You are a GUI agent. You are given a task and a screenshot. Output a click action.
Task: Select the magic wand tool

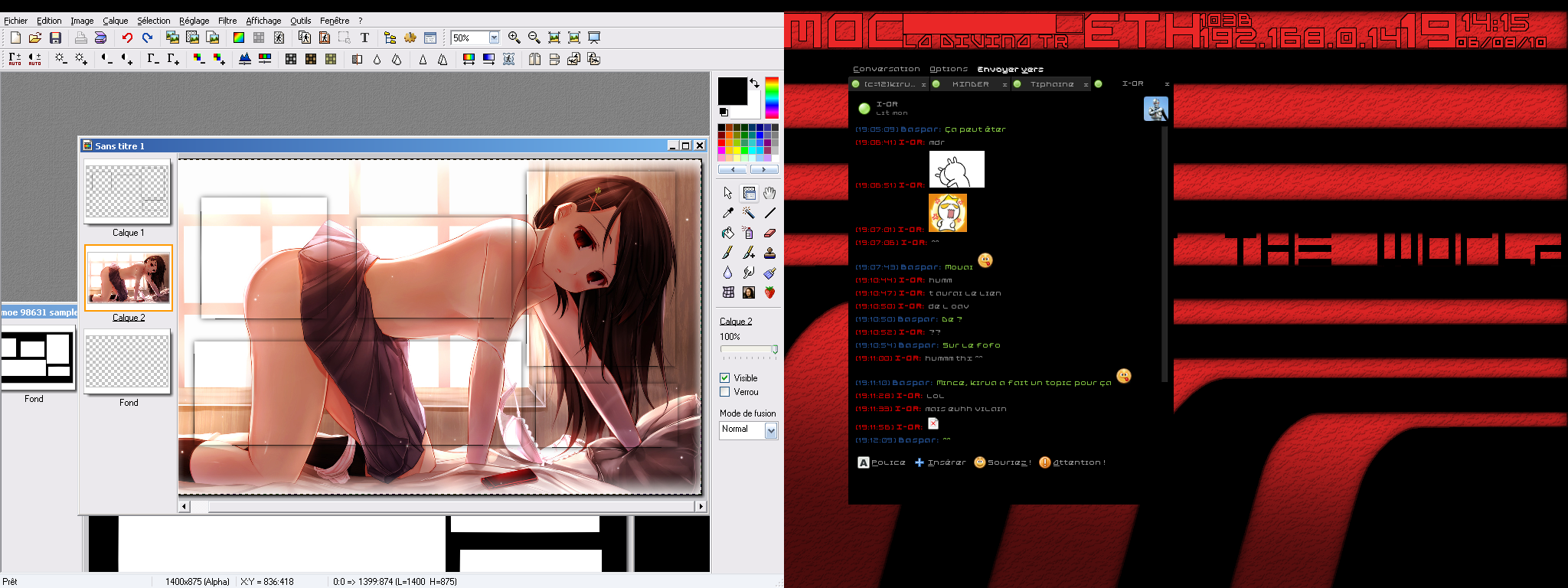point(749,213)
